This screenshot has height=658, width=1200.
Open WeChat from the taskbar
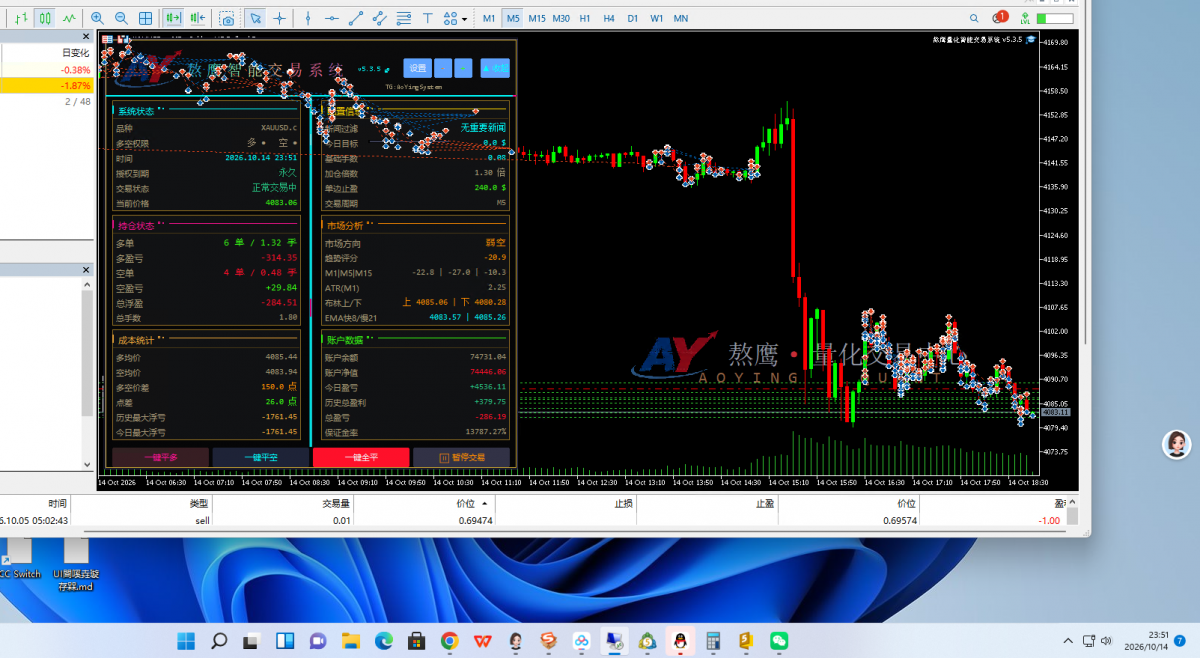coord(779,640)
